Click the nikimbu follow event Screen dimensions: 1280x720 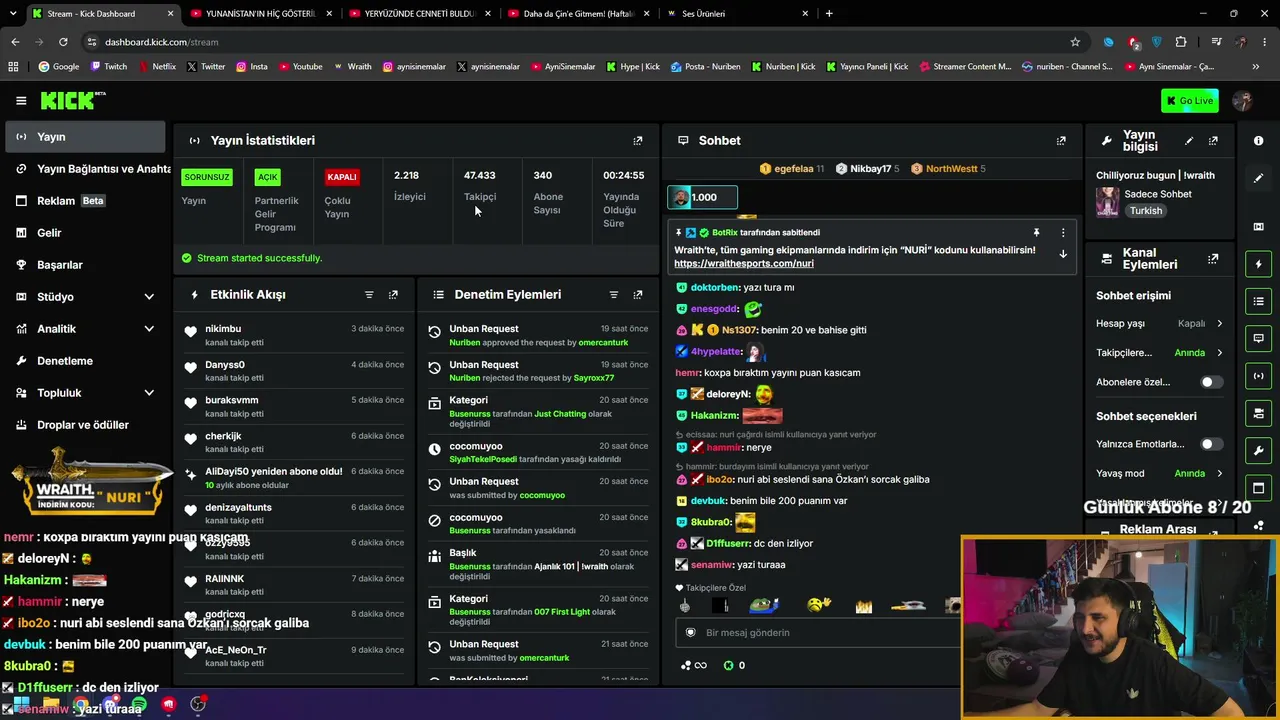tap(296, 335)
